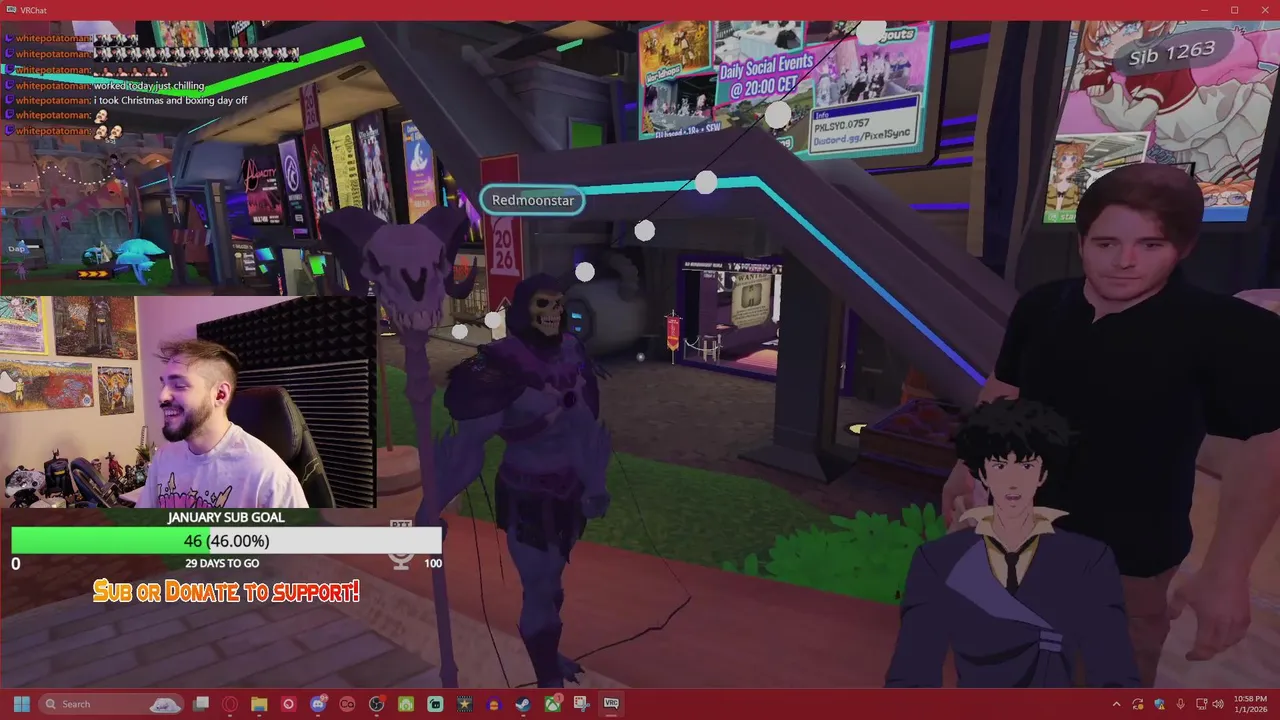Open Task View on the taskbar

click(x=201, y=704)
